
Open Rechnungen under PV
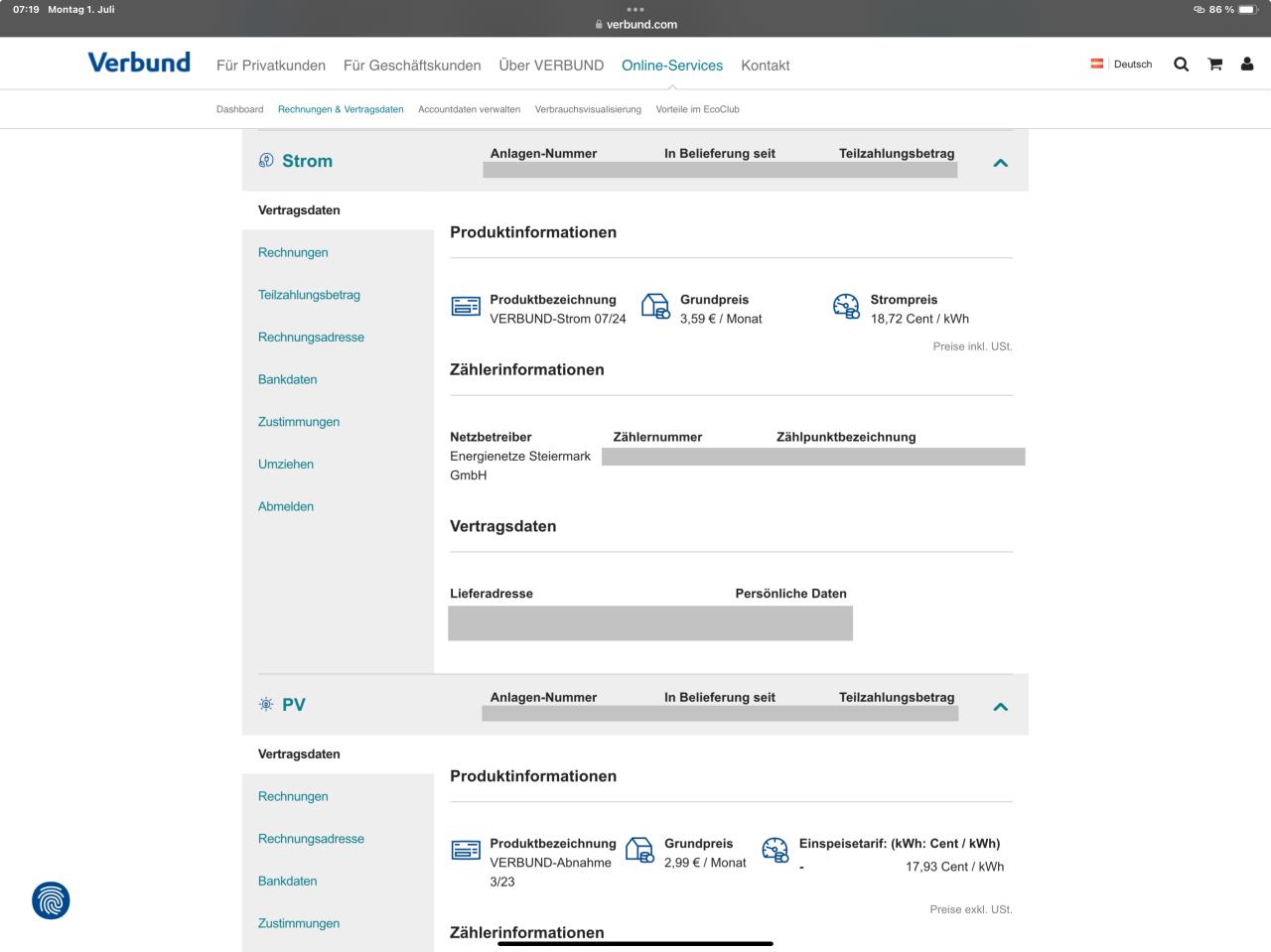pos(293,797)
